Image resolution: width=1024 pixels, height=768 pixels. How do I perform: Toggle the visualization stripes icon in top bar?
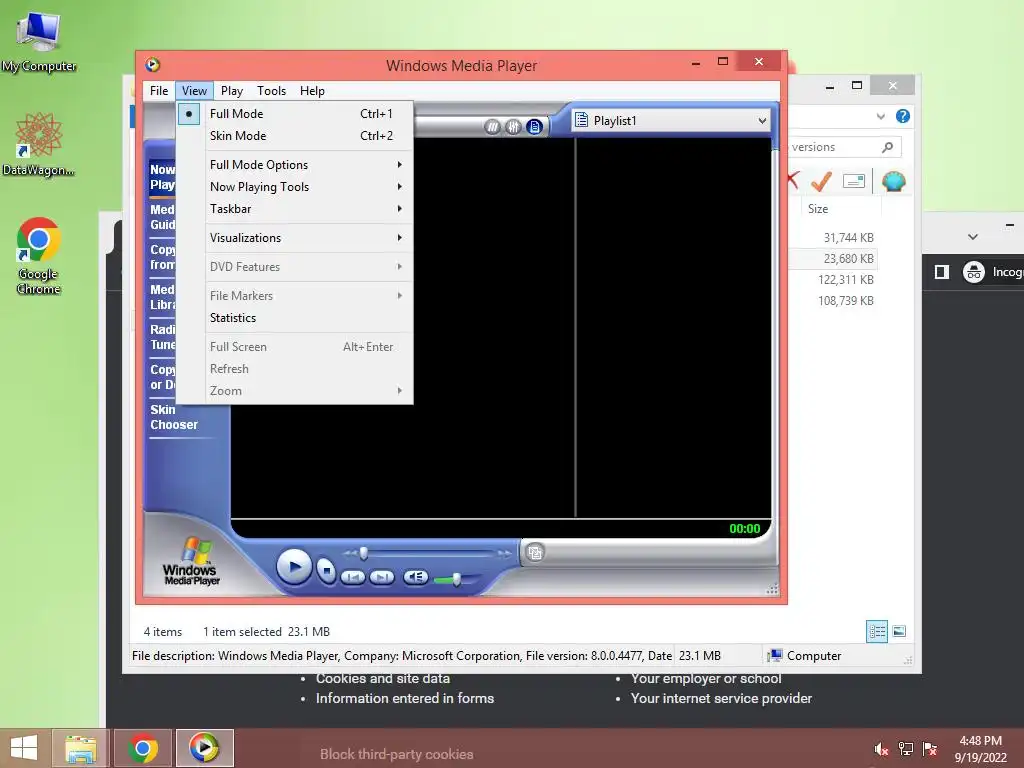492,127
